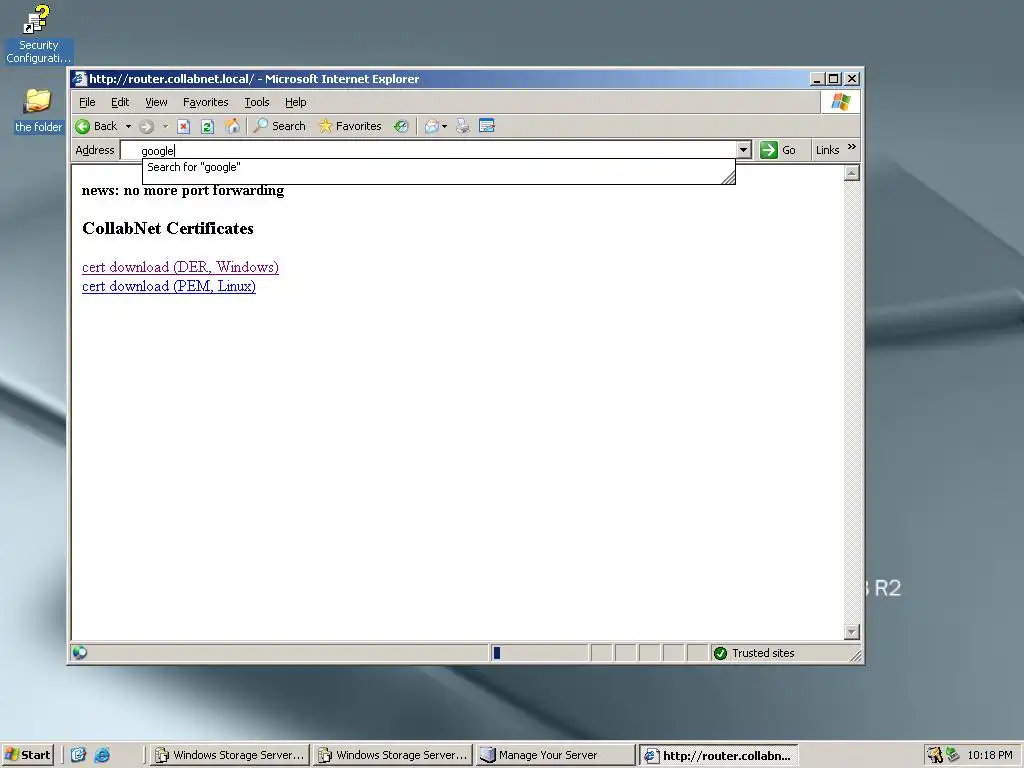Go to the Home page icon
This screenshot has width=1024, height=768.
232,126
